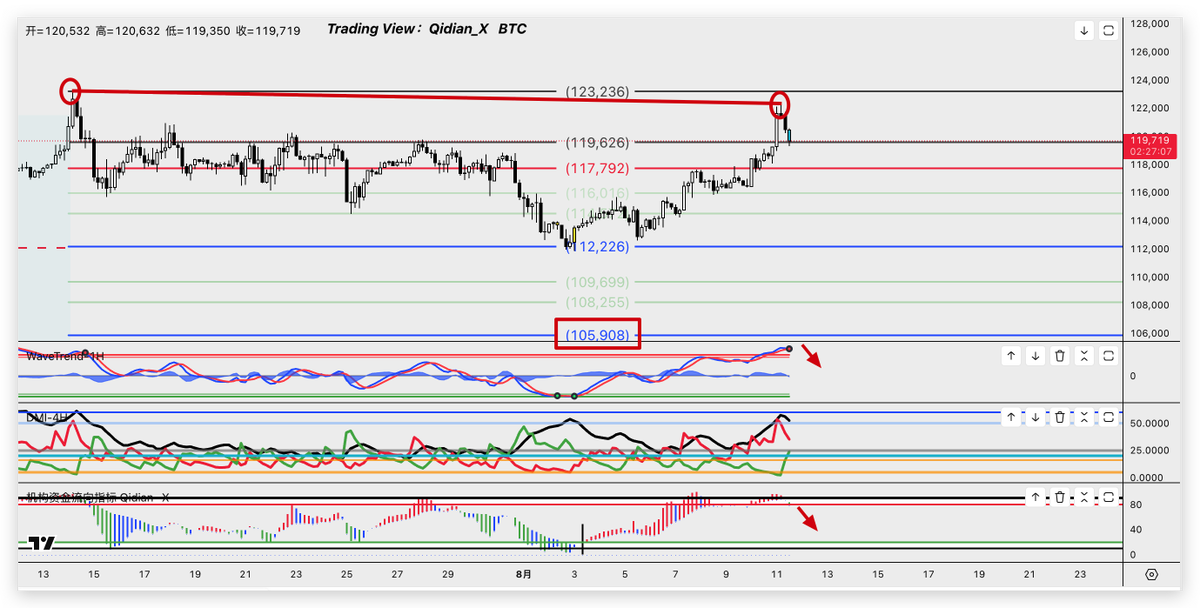The image size is (1200, 608).
Task: Click the 40 tick on bottom pane axis
Action: [1136, 530]
